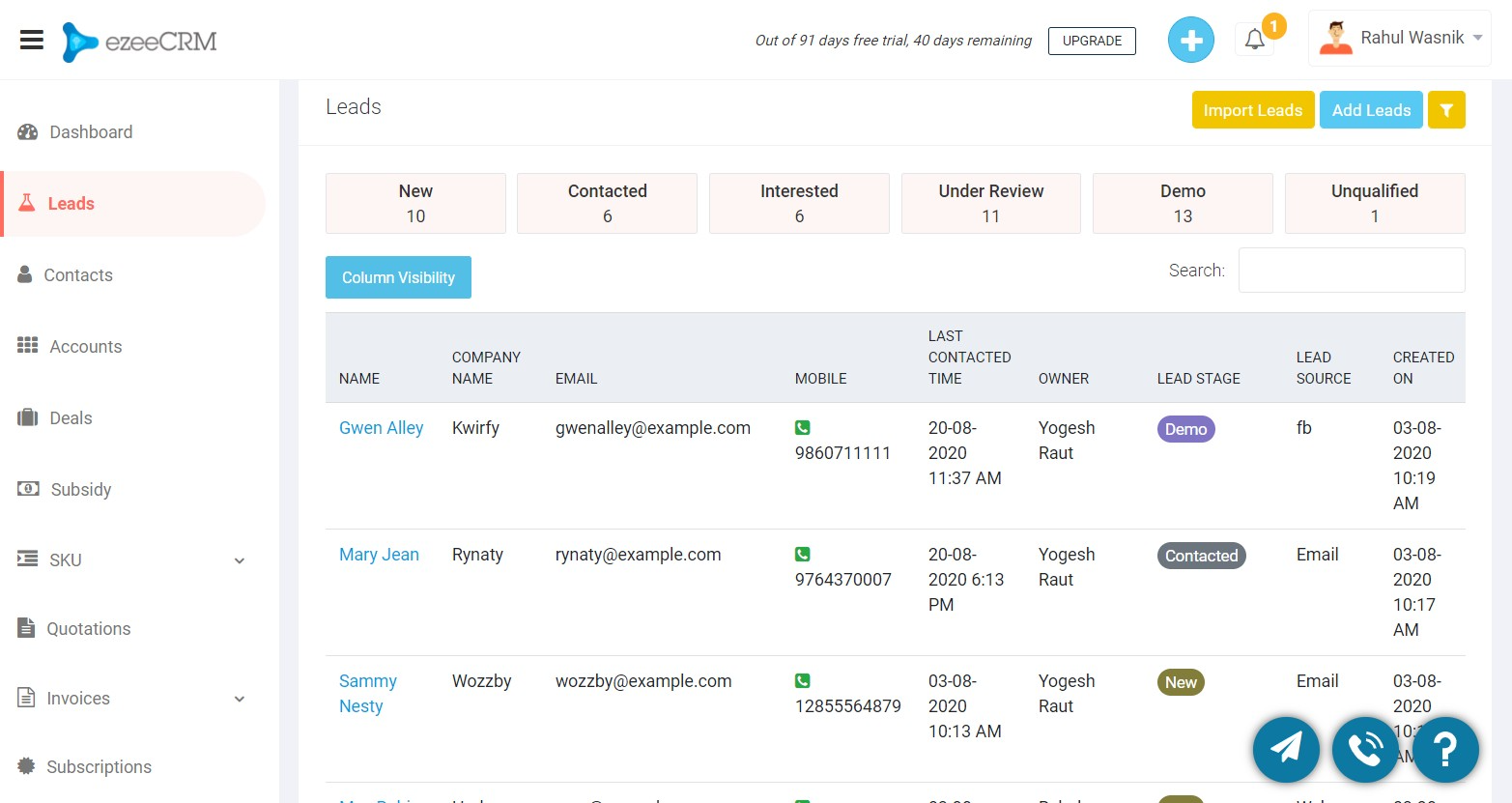This screenshot has width=1512, height=803.
Task: Click Add Leads button
Action: click(x=1371, y=110)
